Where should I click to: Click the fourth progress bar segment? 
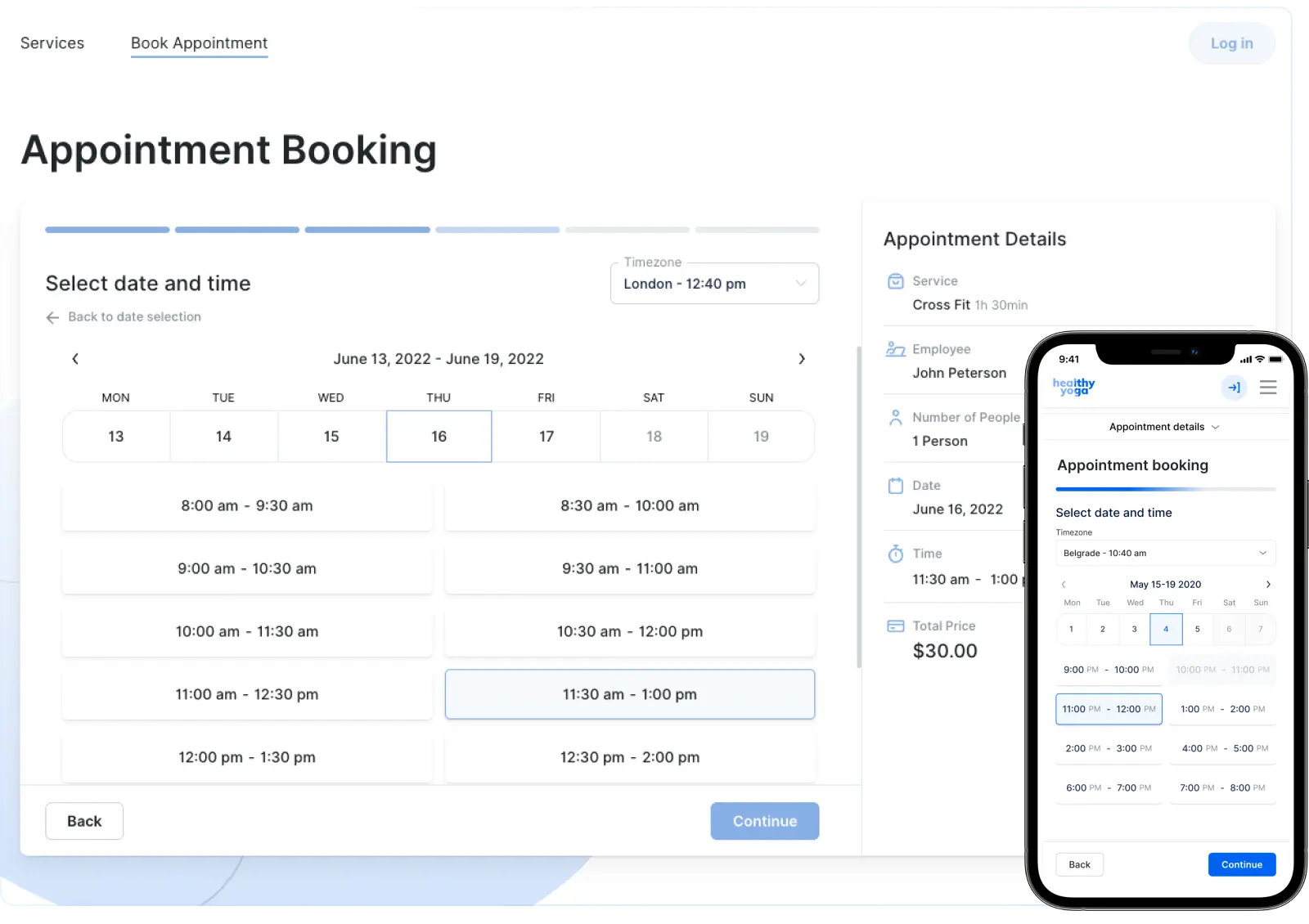497,230
